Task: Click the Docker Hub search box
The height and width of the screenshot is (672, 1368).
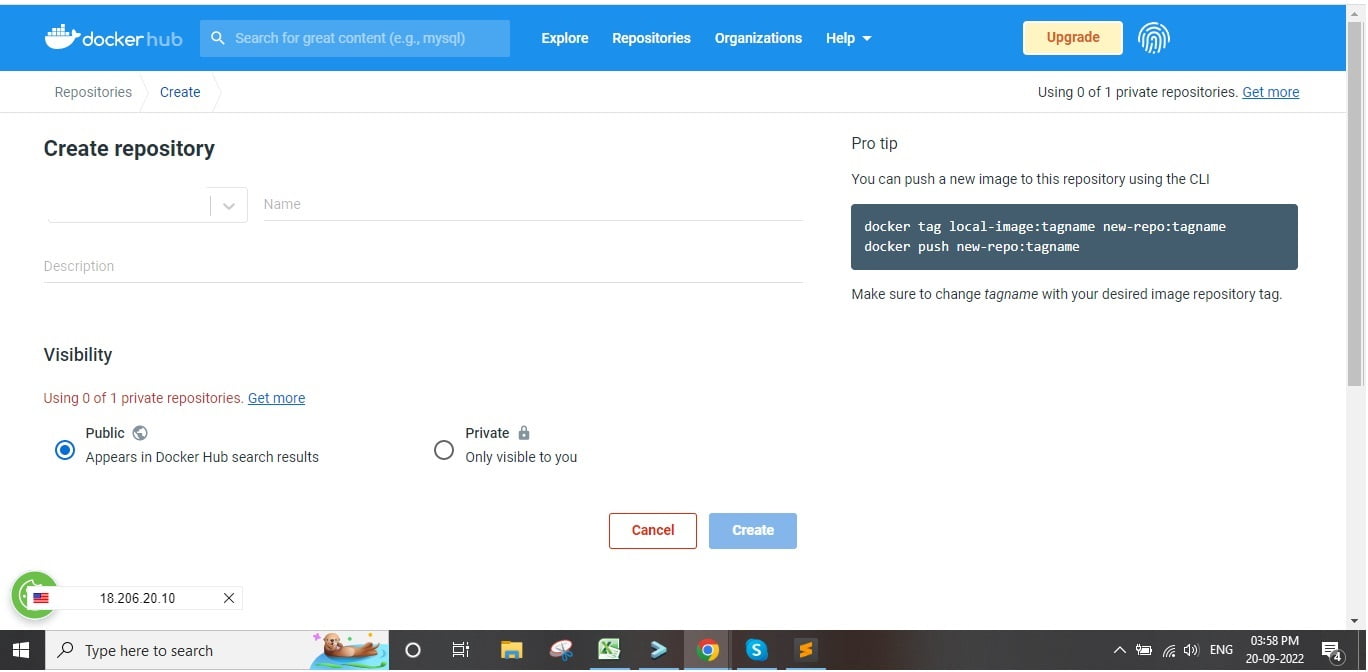Action: pos(355,38)
